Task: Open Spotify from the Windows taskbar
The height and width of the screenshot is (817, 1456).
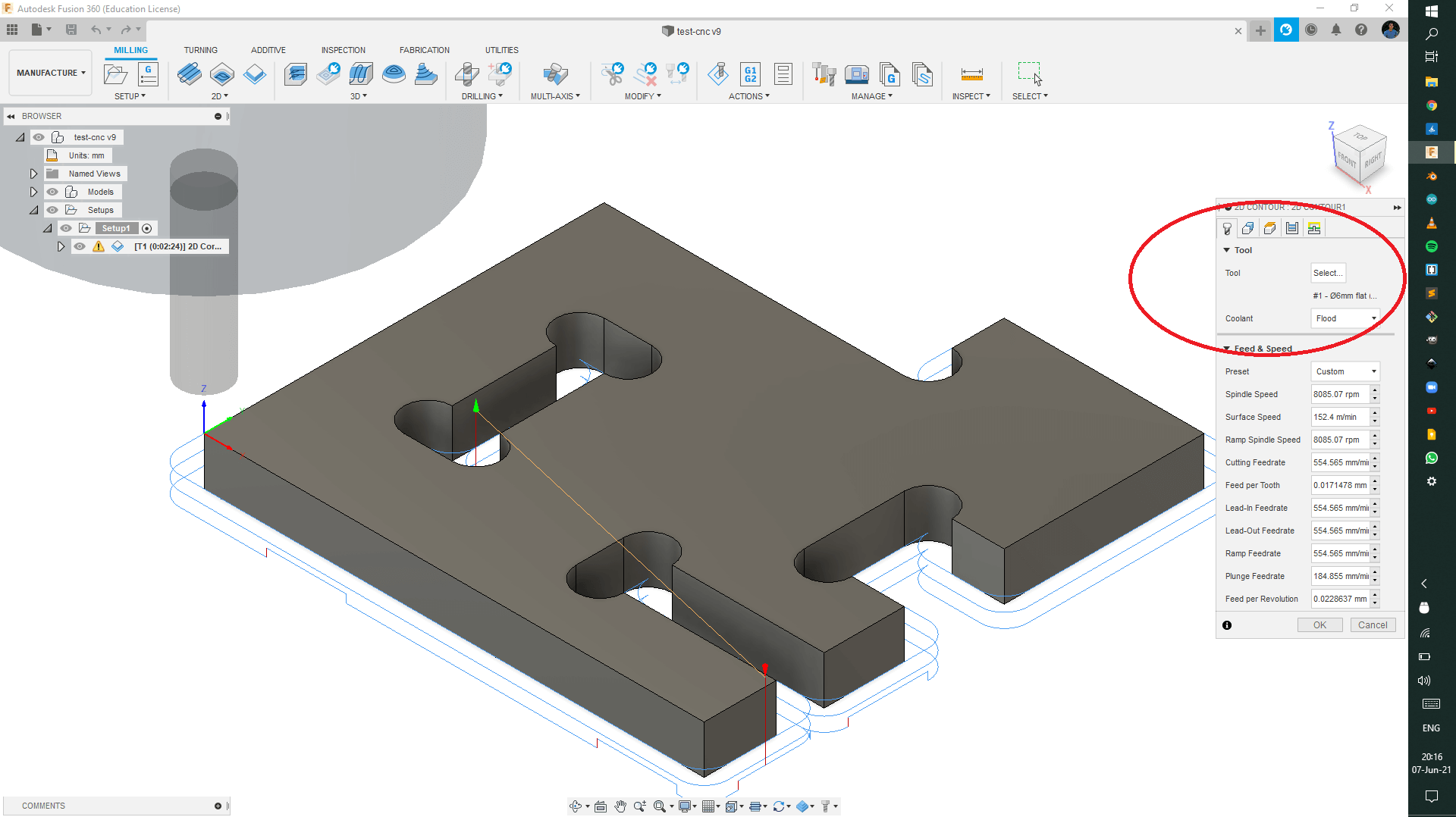Action: point(1432,246)
